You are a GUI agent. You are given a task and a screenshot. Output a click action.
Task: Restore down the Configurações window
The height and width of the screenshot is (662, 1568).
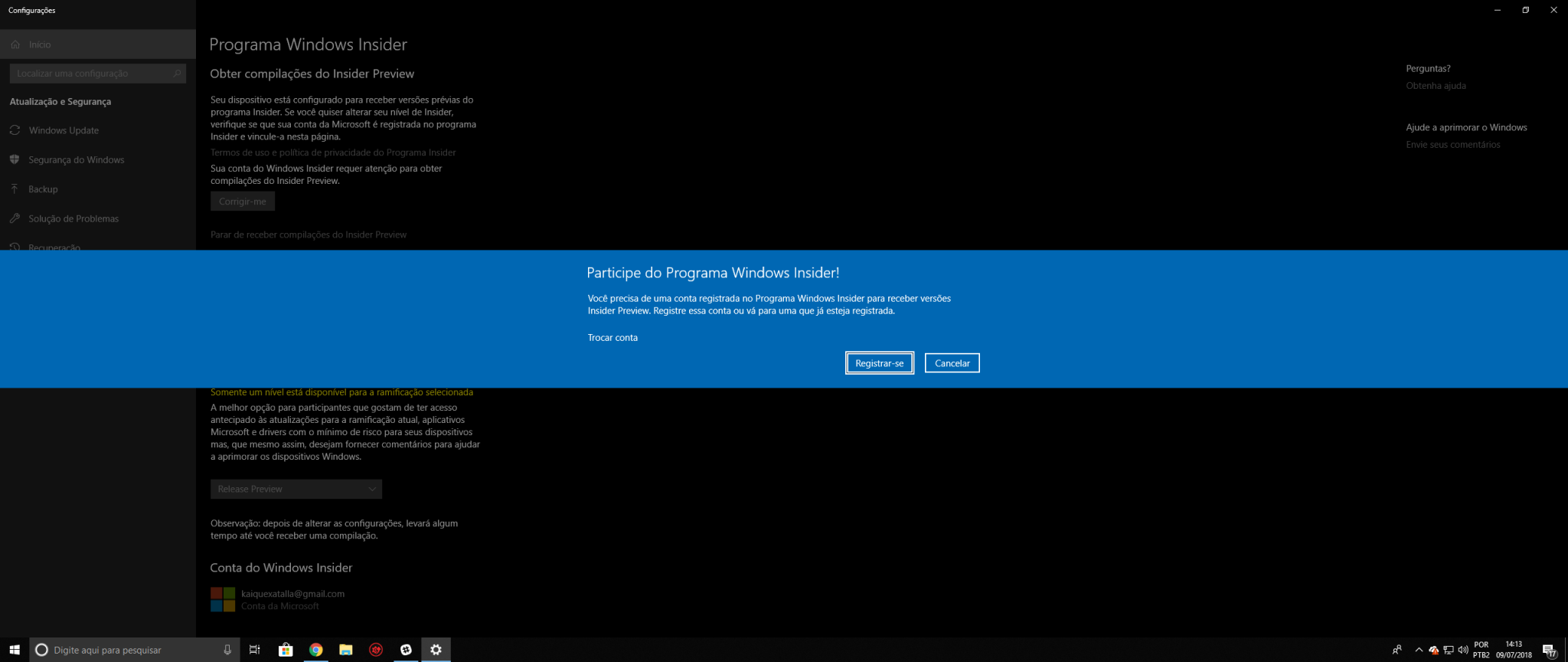pyautogui.click(x=1525, y=10)
